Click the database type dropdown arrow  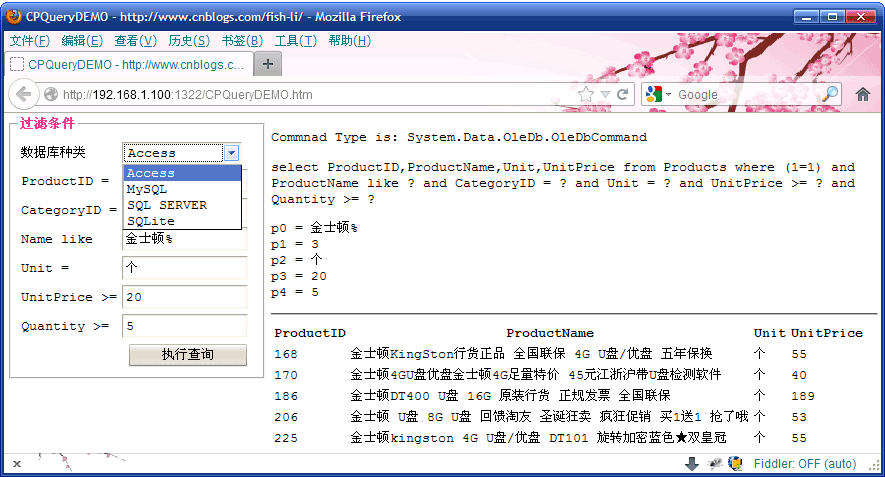(x=232, y=153)
